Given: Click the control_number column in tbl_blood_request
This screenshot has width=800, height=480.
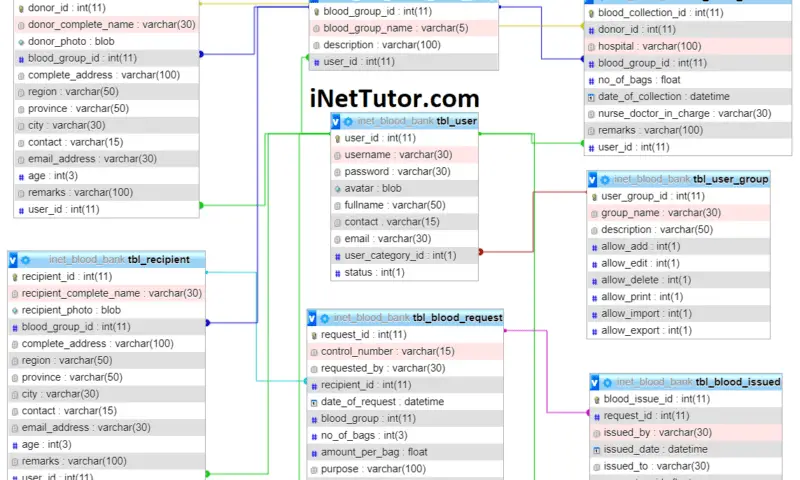Looking at the screenshot, I should pos(388,351).
